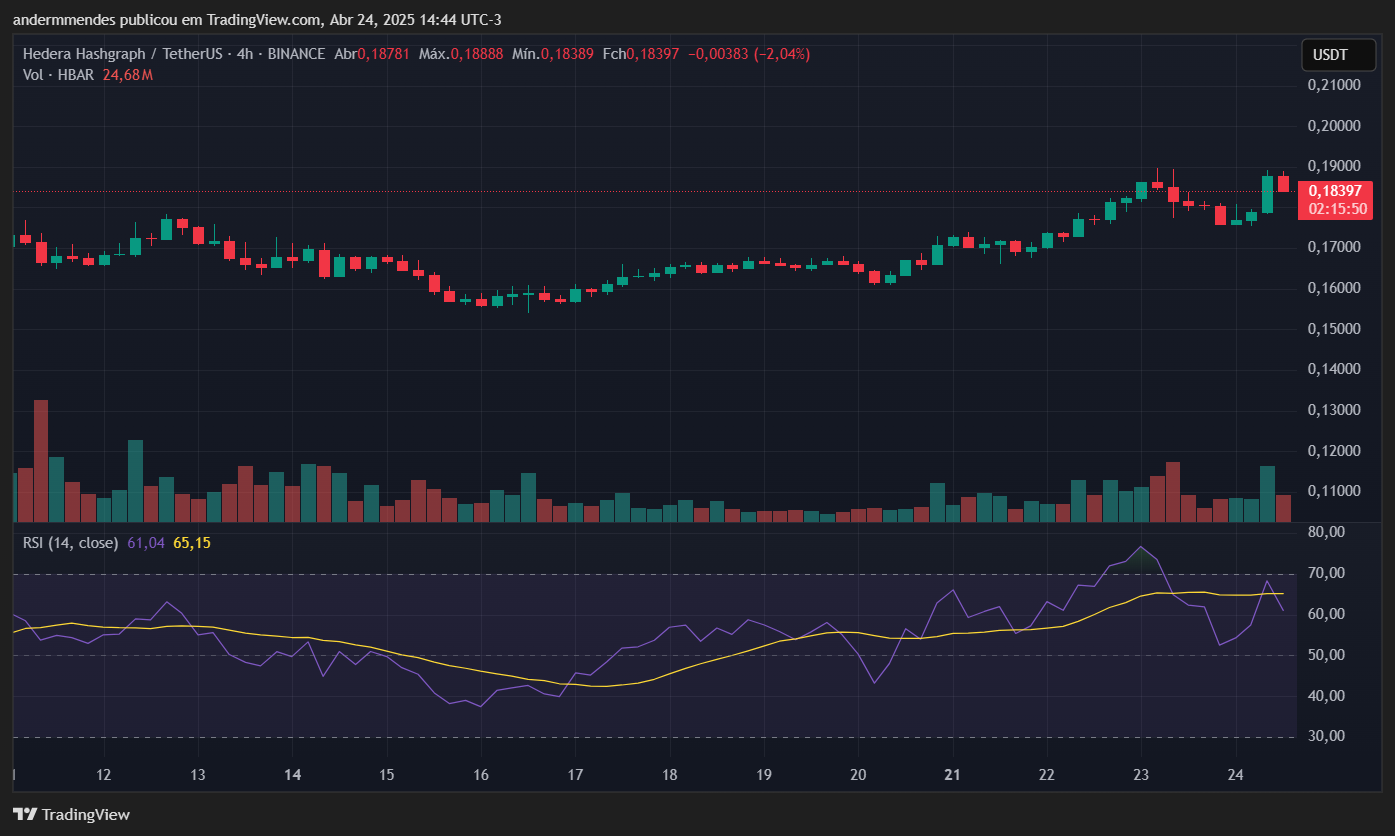Click the 0,13000 price axis label
The height and width of the screenshot is (836, 1395).
coord(1334,410)
